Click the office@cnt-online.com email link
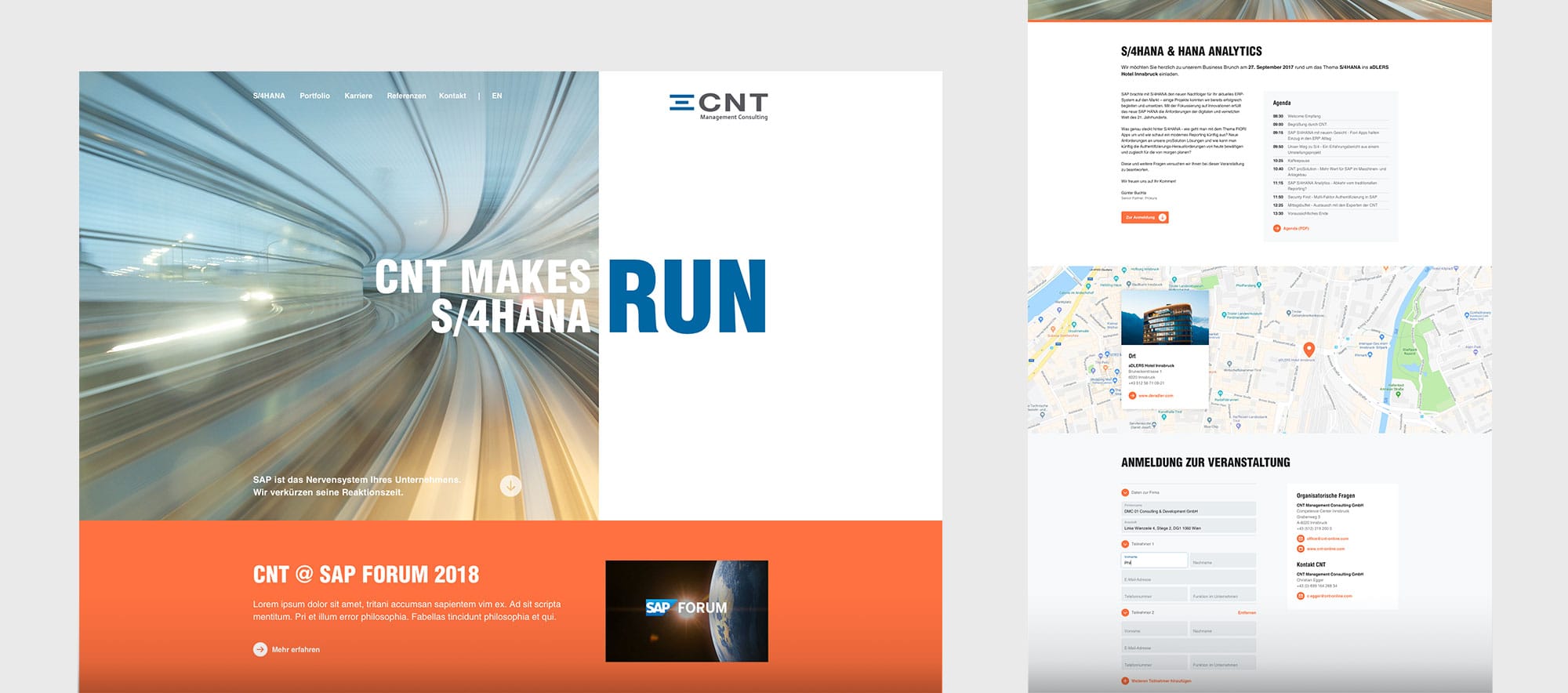This screenshot has width=1568, height=693. (1327, 539)
